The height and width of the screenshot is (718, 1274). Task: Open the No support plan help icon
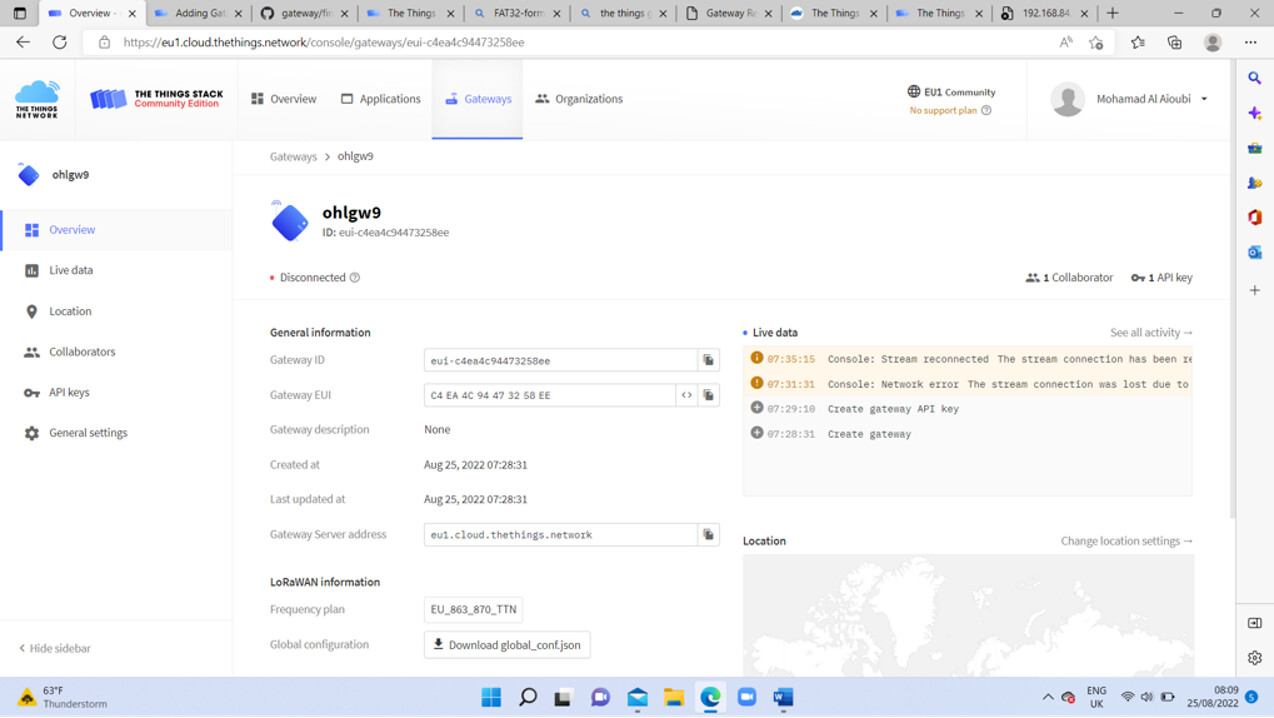click(x=986, y=111)
